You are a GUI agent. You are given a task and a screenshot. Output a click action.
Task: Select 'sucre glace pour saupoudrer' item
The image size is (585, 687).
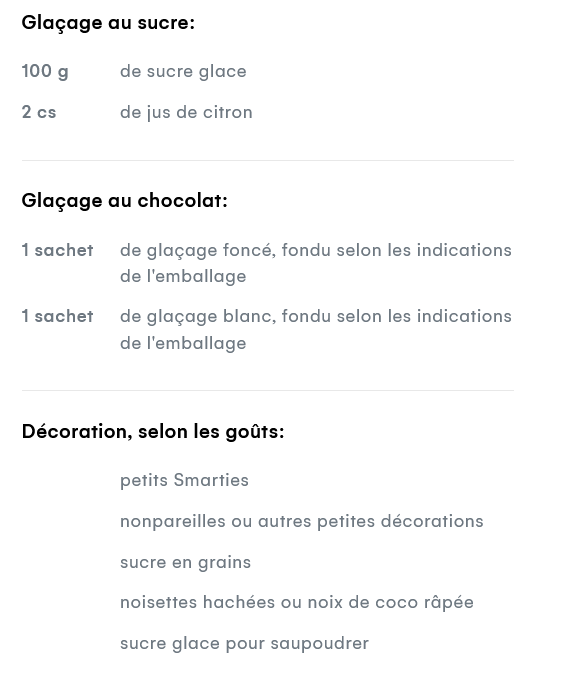244,644
